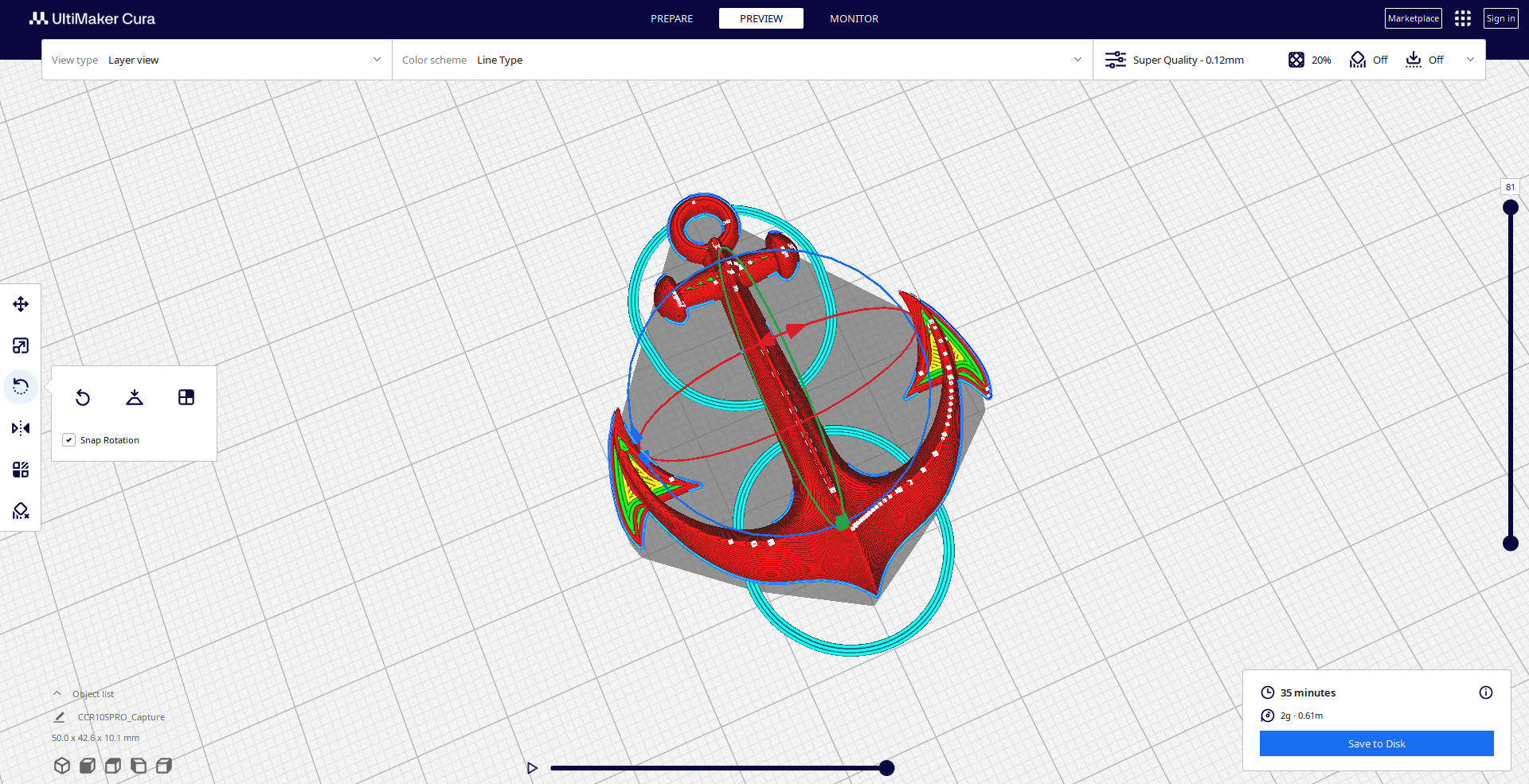The width and height of the screenshot is (1529, 784).
Task: Select the Rotate tool in left toolbar
Action: (x=21, y=387)
